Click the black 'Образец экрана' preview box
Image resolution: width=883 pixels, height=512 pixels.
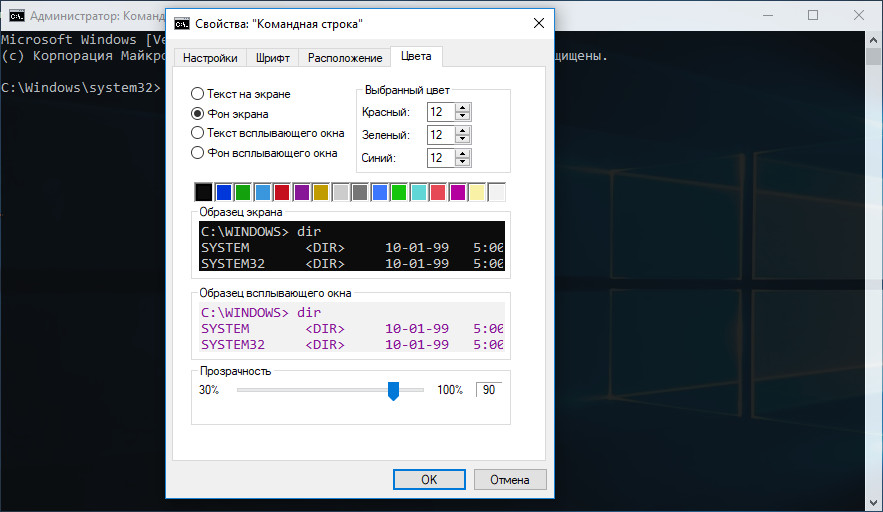pyautogui.click(x=352, y=246)
